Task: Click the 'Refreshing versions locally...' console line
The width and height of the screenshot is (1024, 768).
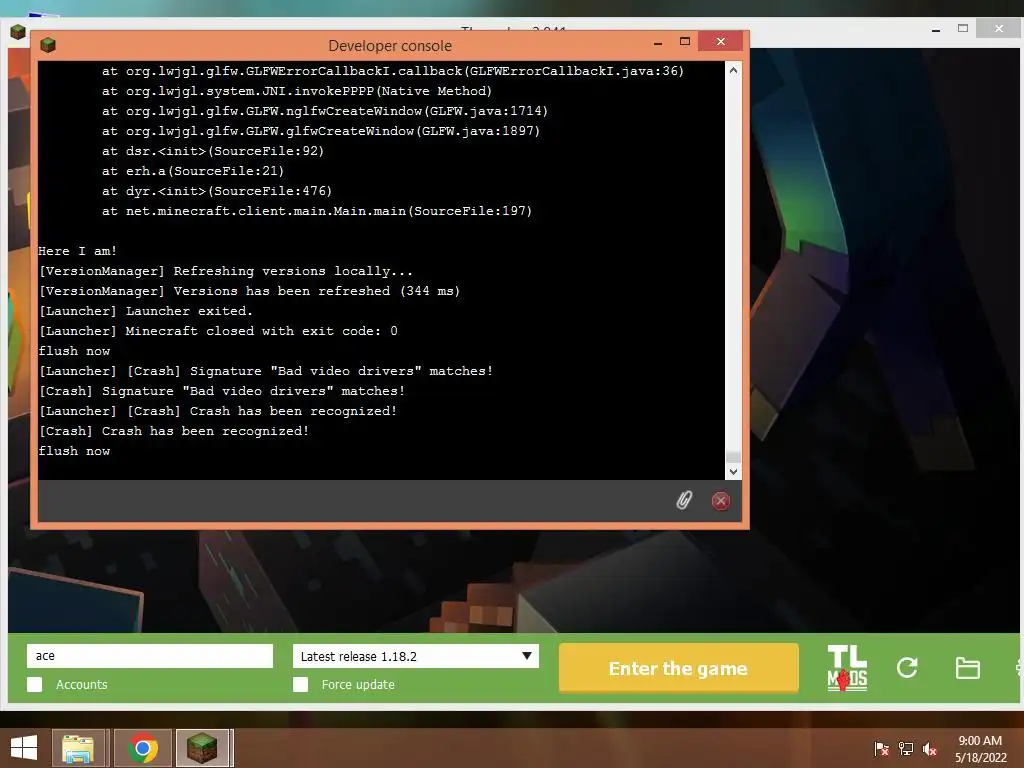Action: (x=226, y=271)
